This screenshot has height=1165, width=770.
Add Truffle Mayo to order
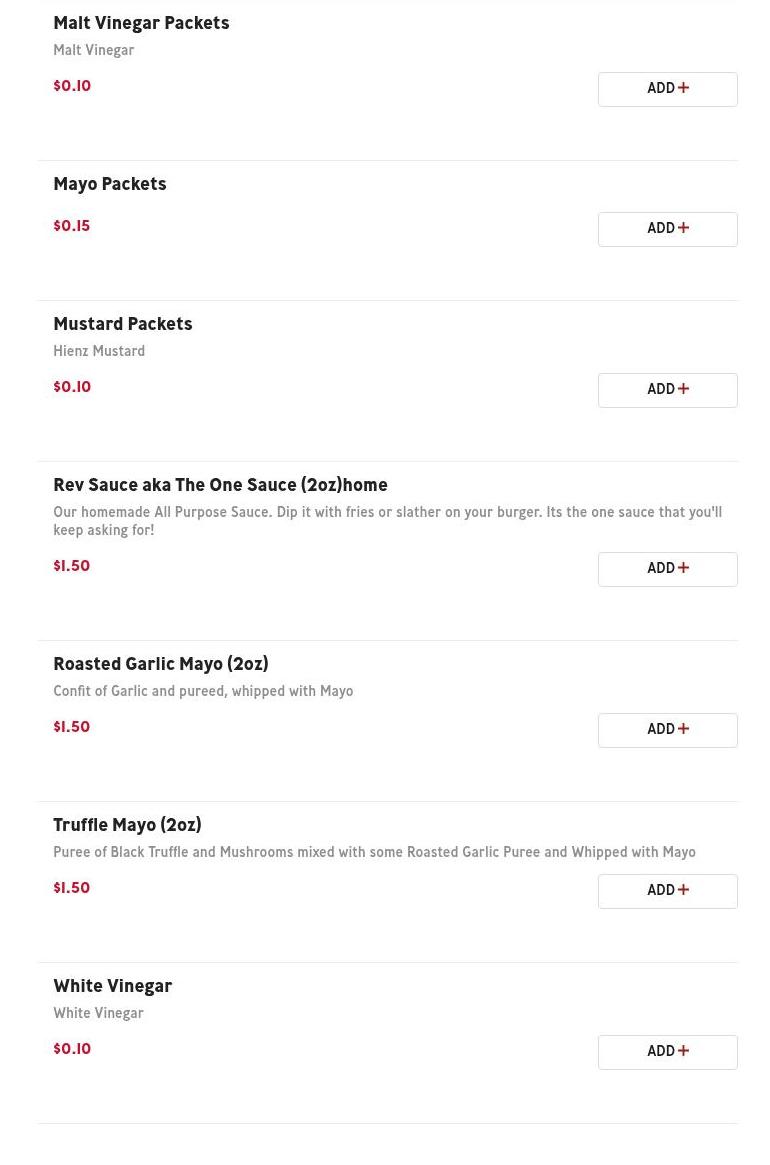[667, 891]
